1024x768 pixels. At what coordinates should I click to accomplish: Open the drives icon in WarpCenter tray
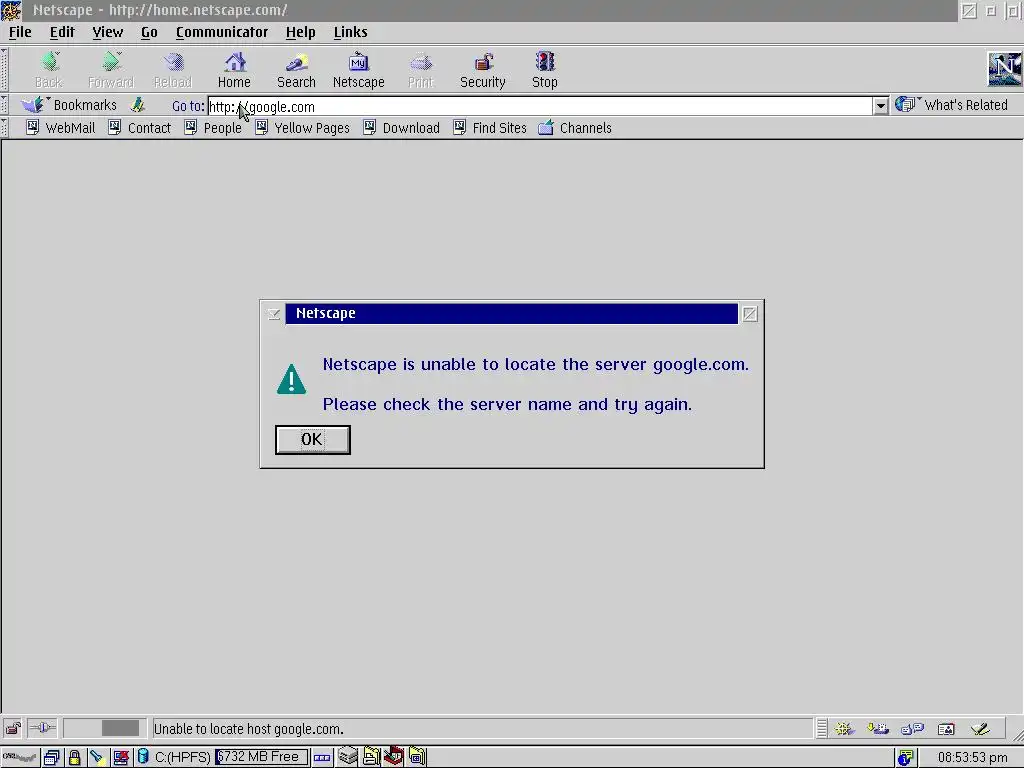(348, 756)
